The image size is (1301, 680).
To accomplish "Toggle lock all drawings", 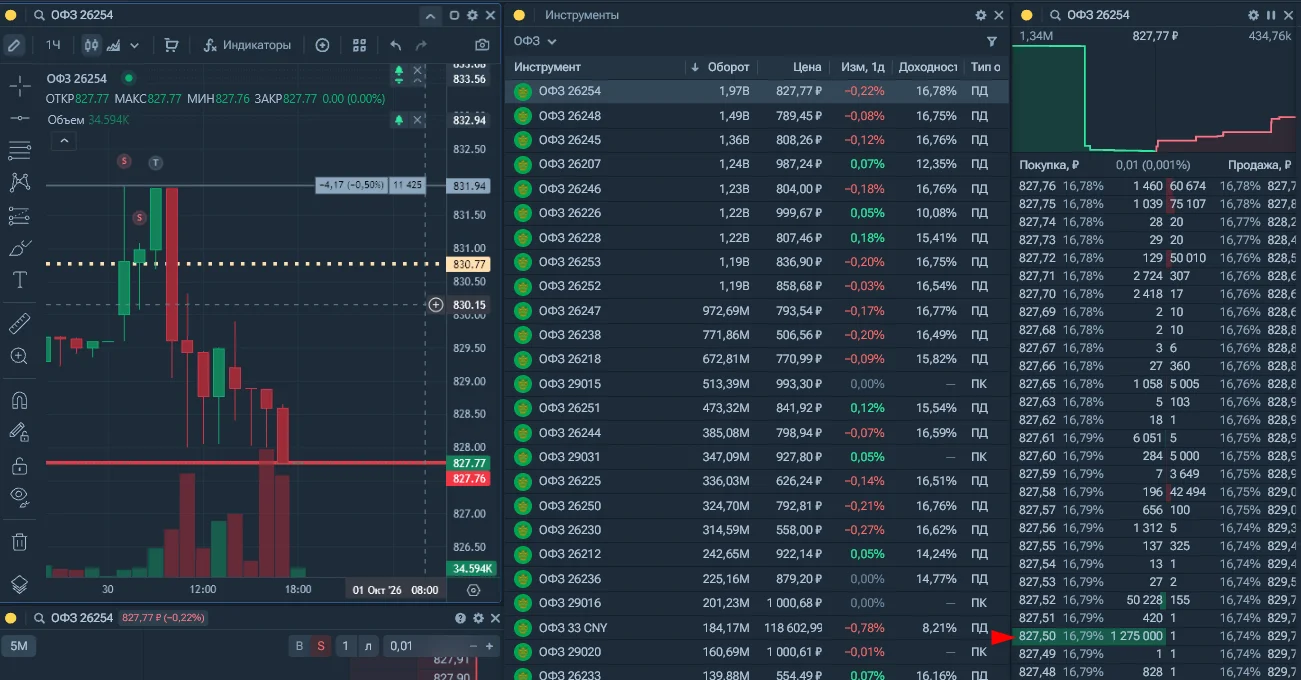I will pyautogui.click(x=19, y=465).
